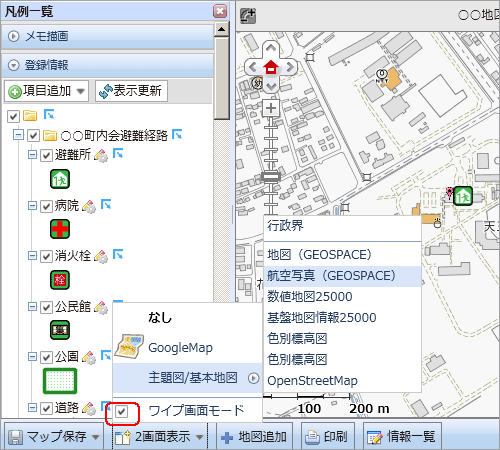Click the zoom level slider handle
Image resolution: width=500 pixels, height=450 pixels.
point(271,176)
